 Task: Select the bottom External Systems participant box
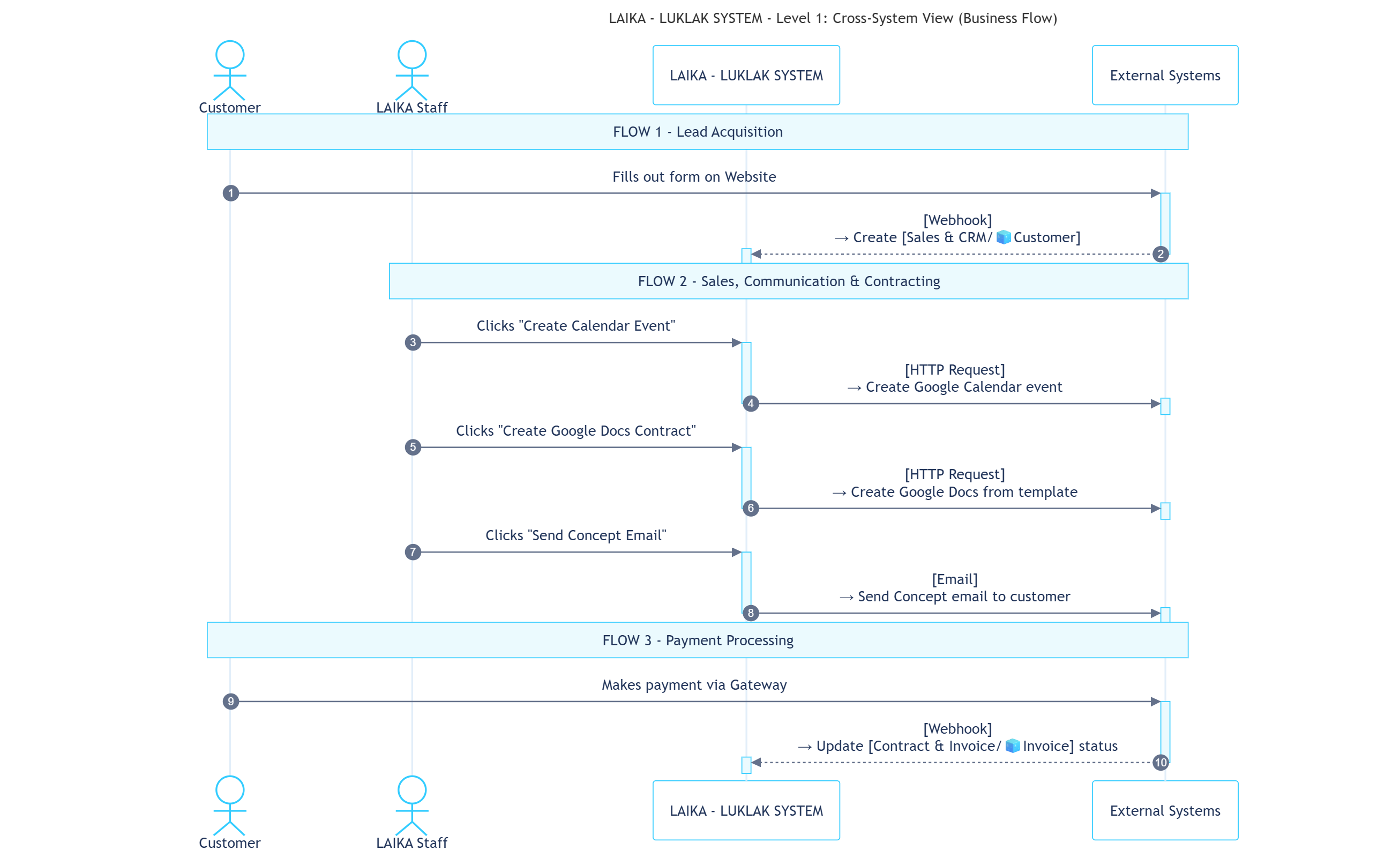pyautogui.click(x=1165, y=810)
